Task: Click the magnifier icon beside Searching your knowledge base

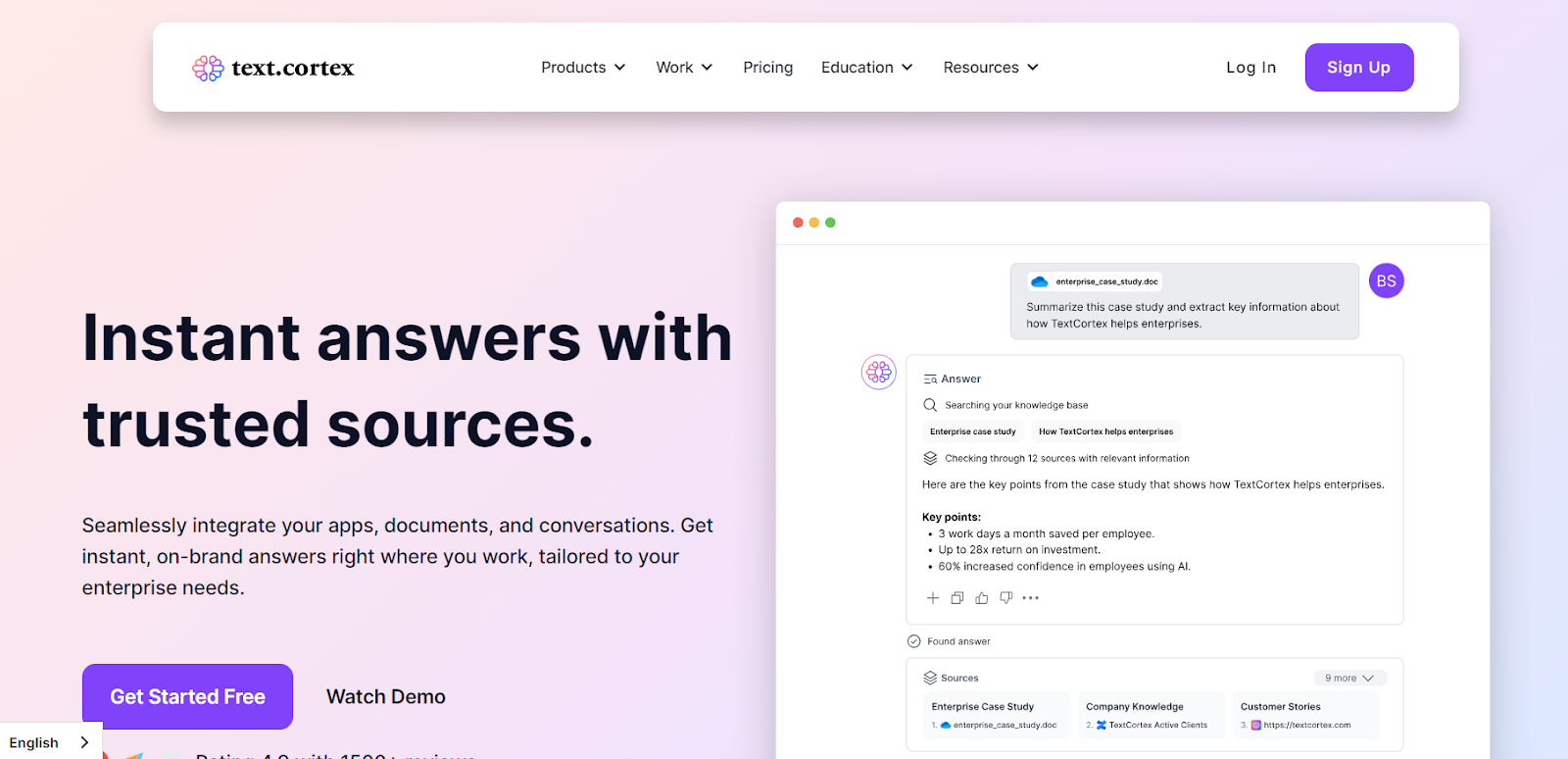Action: 930,405
